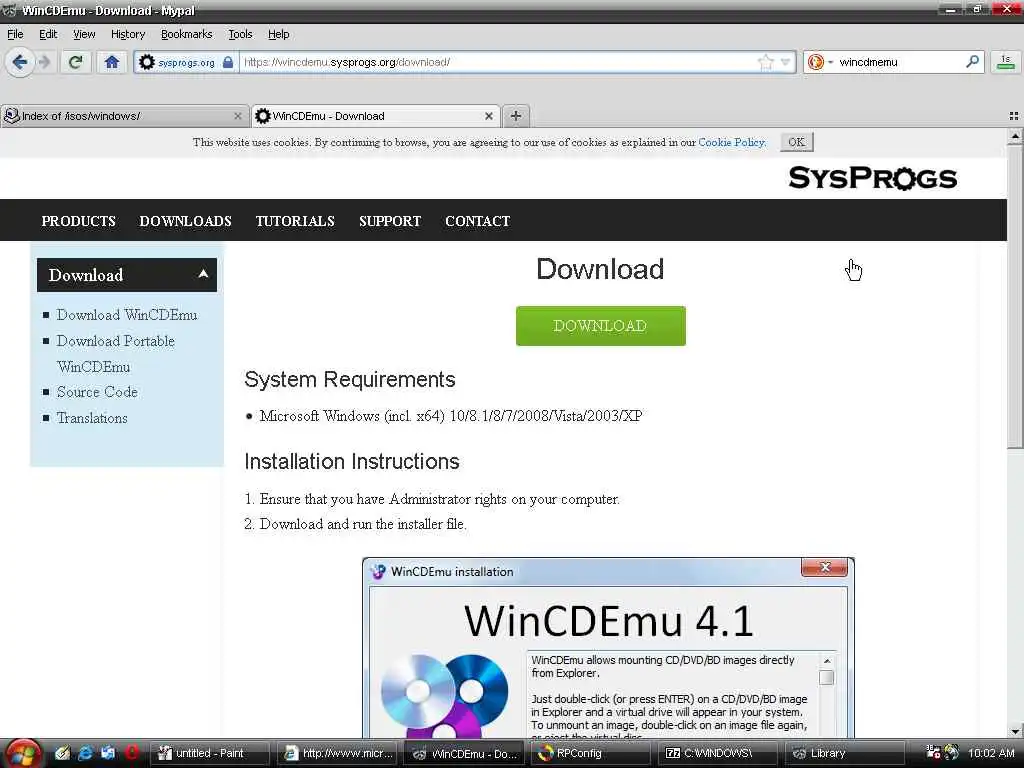Open TUTORIALS in the site navigation
Screen dimensions: 1024x768
[295, 221]
